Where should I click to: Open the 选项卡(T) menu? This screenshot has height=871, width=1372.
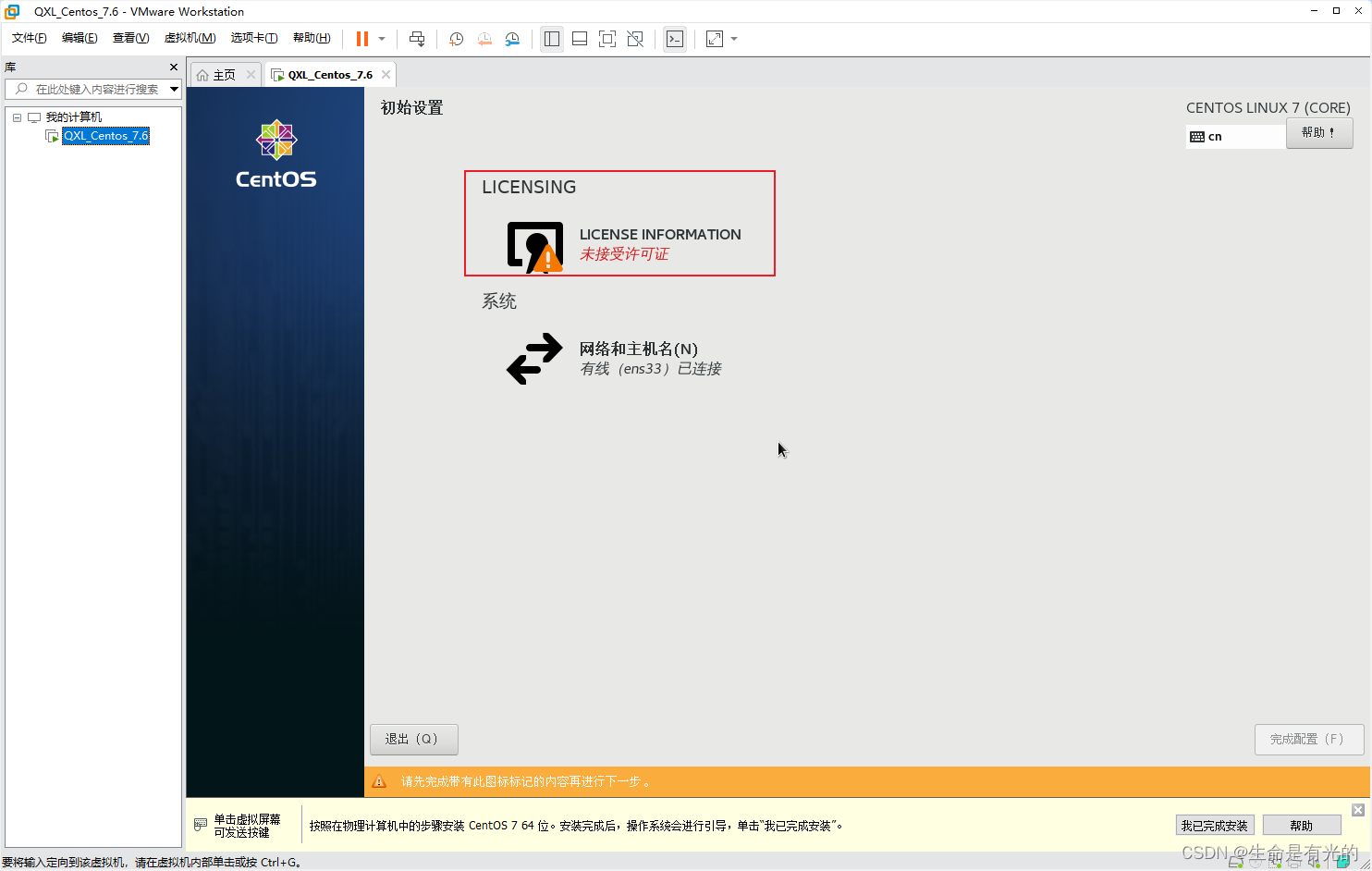point(254,38)
